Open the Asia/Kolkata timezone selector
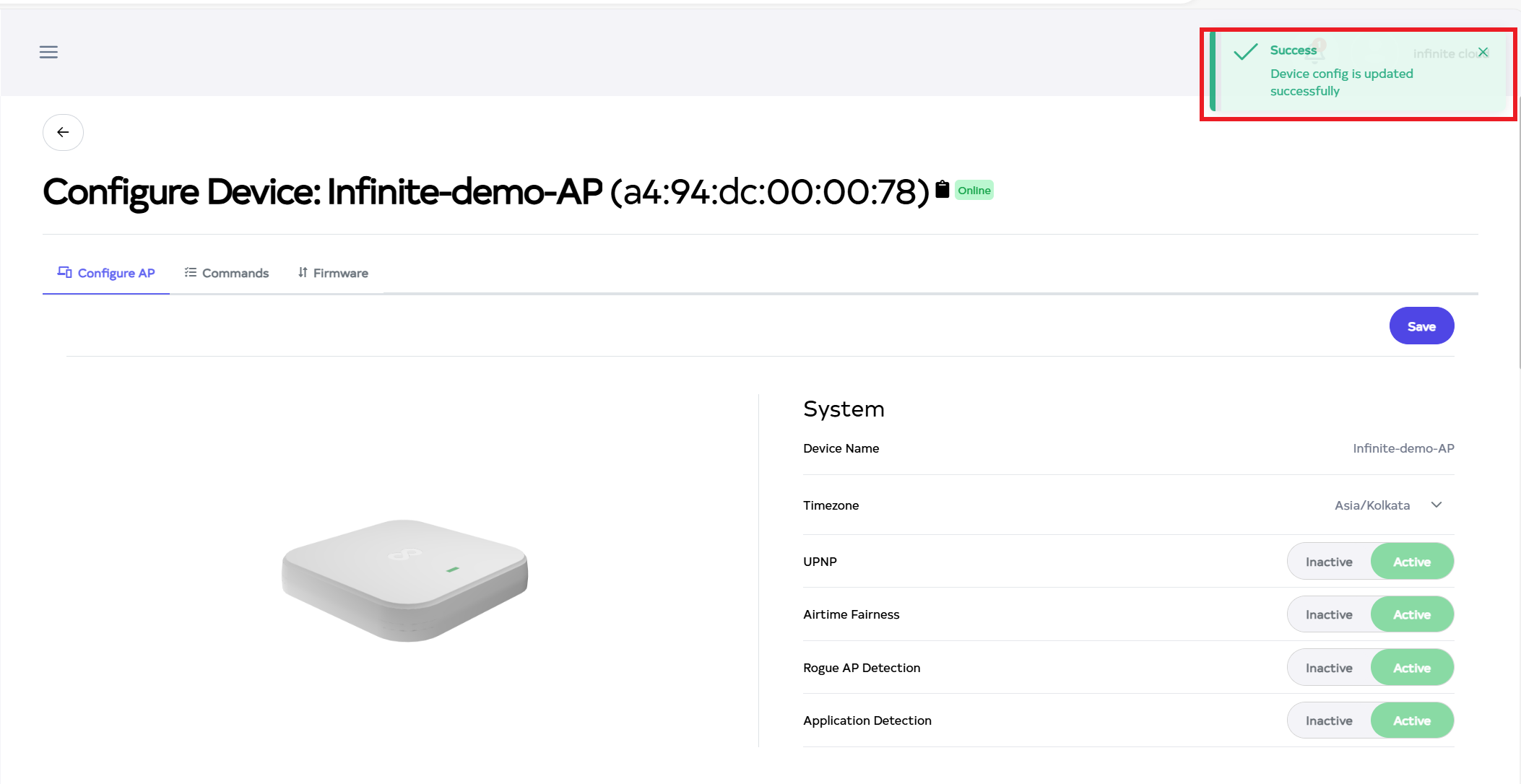The width and height of the screenshot is (1521, 784). coord(1371,505)
